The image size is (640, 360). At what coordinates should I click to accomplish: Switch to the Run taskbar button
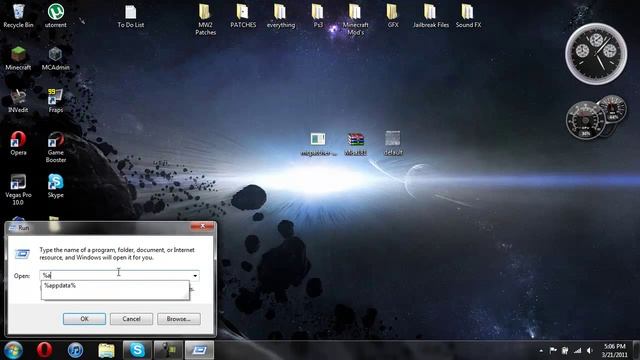(199, 350)
